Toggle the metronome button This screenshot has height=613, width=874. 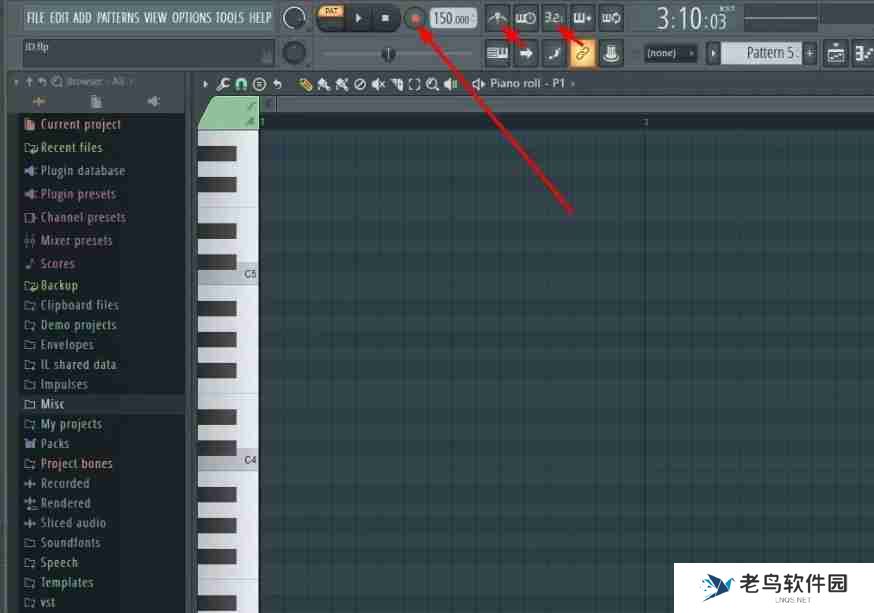click(x=497, y=18)
